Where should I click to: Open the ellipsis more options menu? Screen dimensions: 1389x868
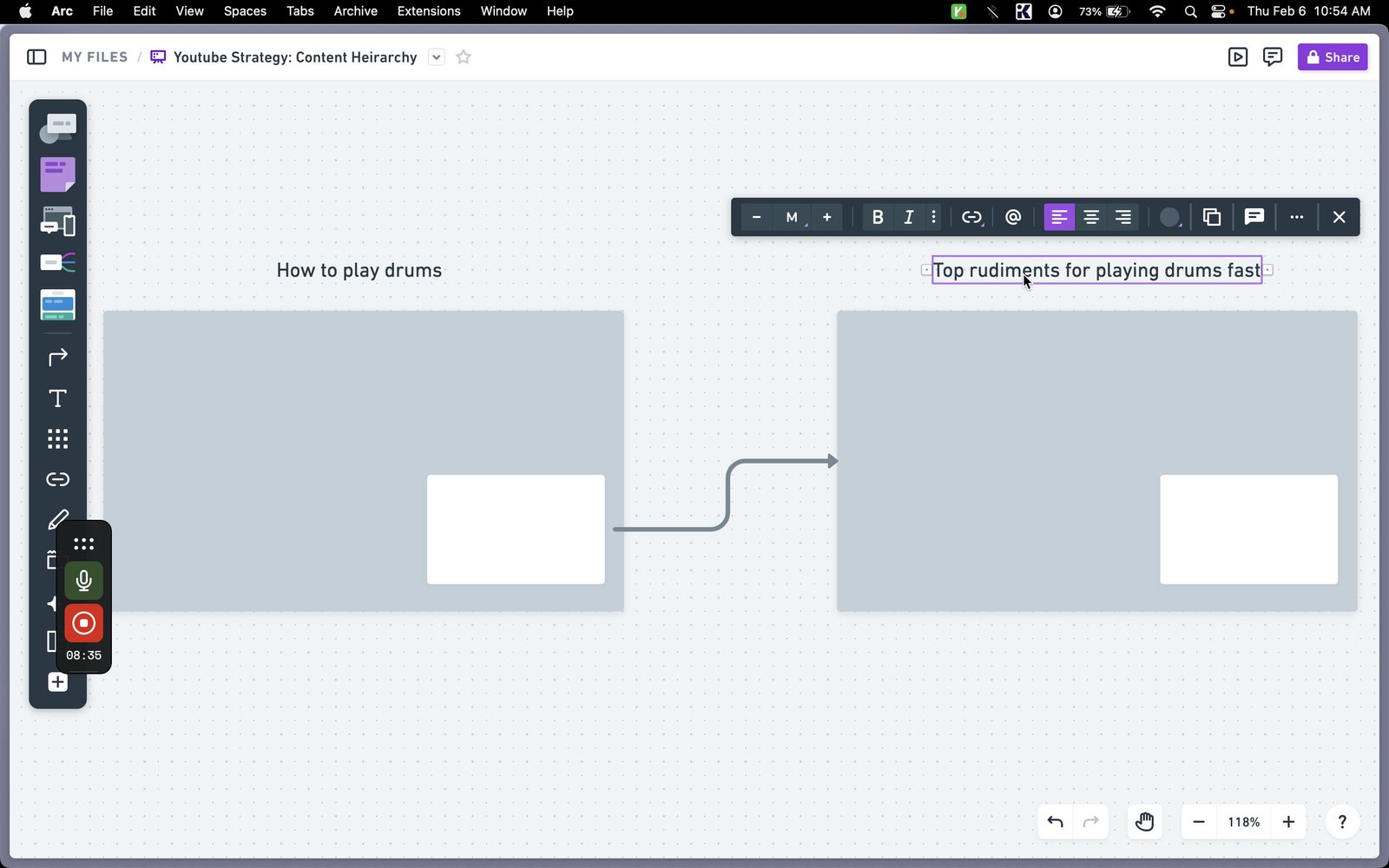click(x=1297, y=217)
